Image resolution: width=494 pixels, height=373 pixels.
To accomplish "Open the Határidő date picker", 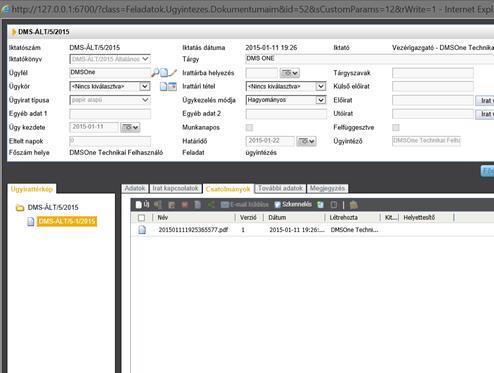I will pyautogui.click(x=306, y=141).
